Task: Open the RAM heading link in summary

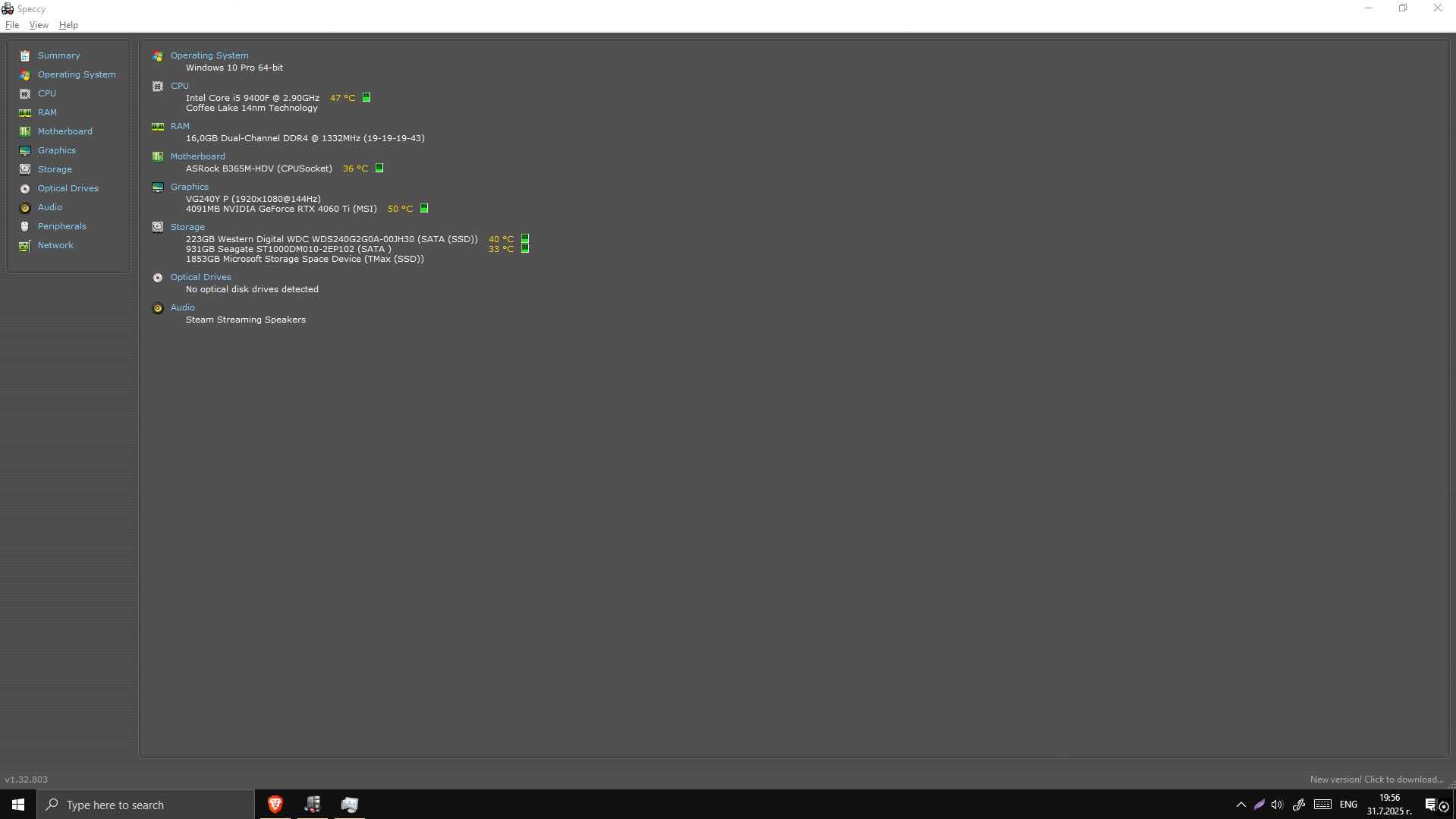Action: [180, 126]
